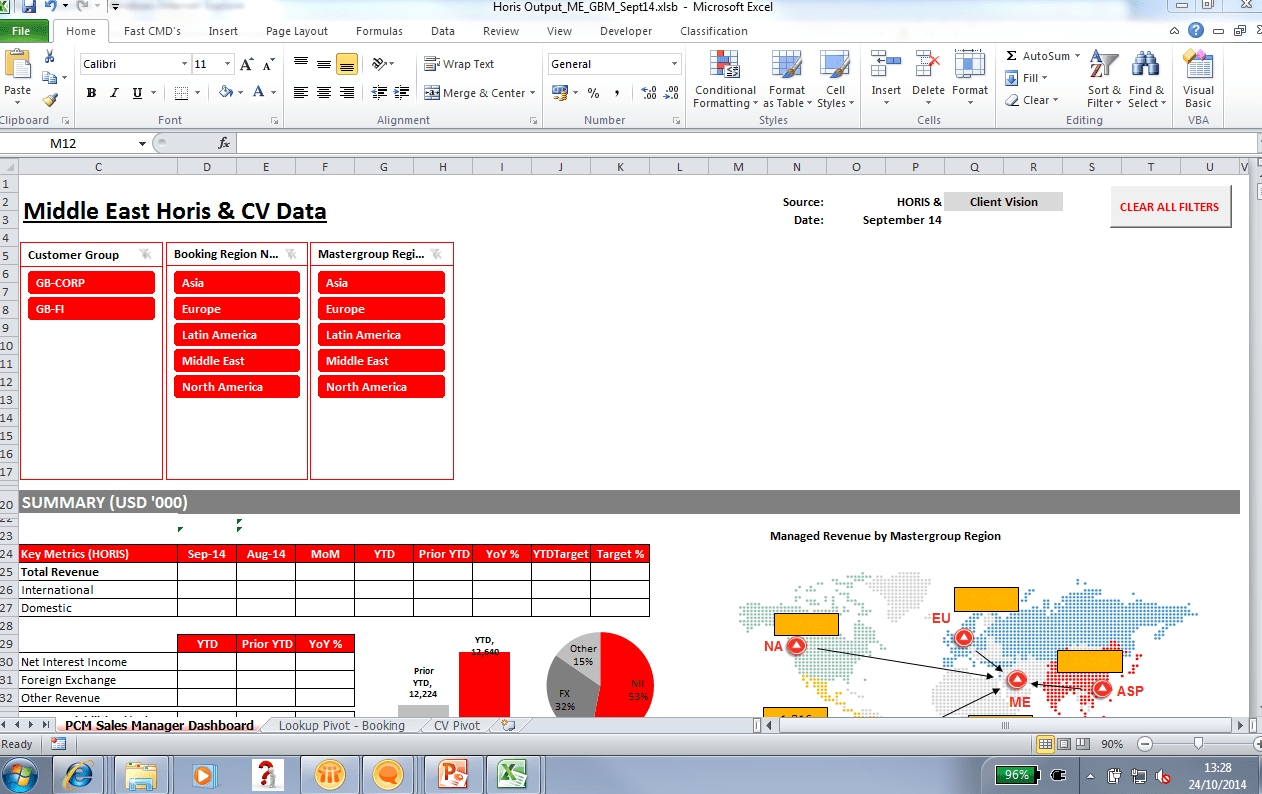The width and height of the screenshot is (1262, 794).
Task: Apply the cell borders icon
Action: pyautogui.click(x=181, y=93)
